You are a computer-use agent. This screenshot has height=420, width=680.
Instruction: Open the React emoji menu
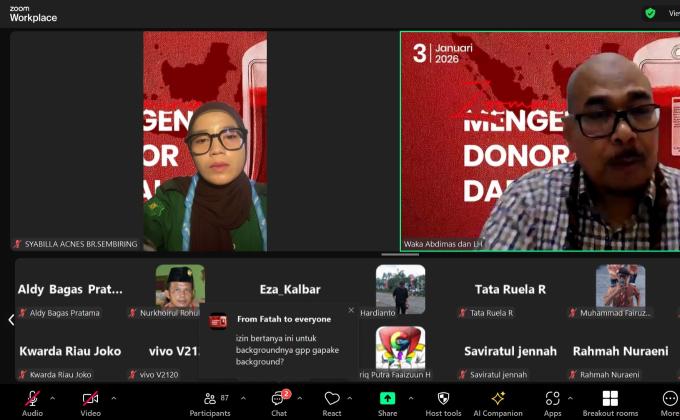tap(332, 402)
